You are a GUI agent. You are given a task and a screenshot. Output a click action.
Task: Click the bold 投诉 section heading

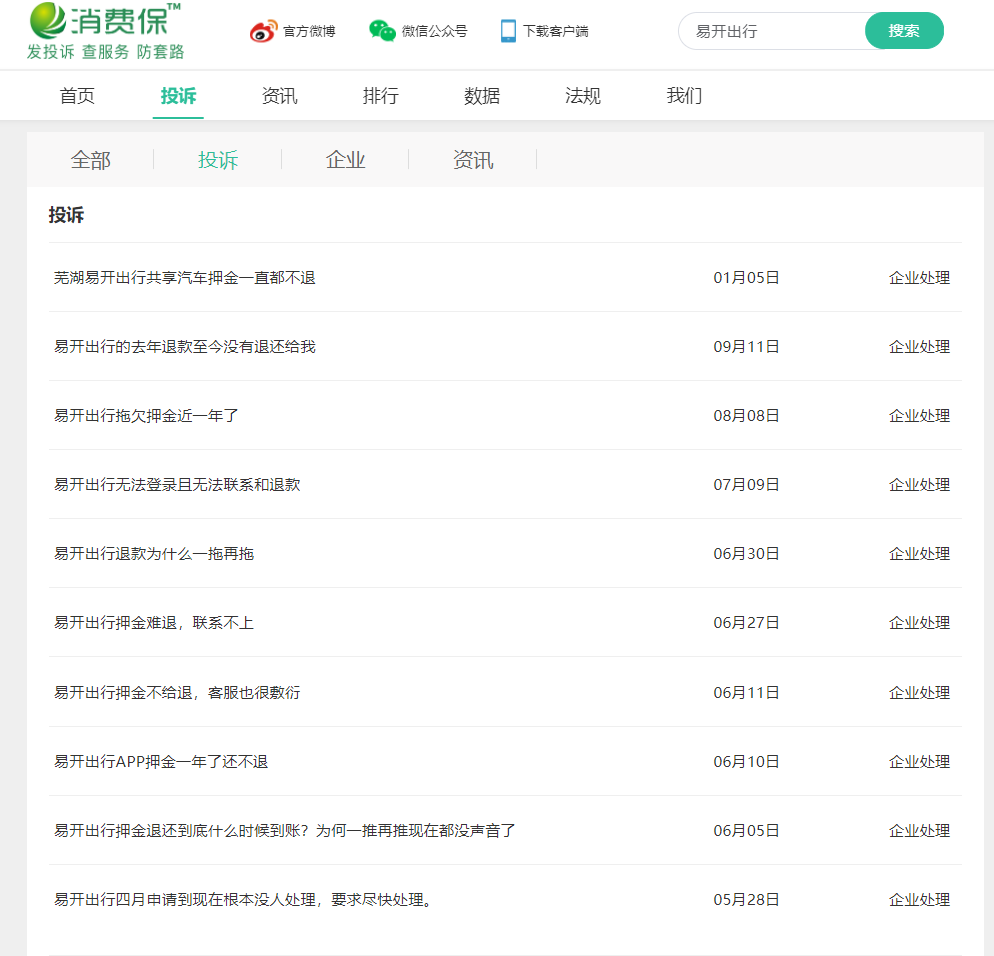66,215
